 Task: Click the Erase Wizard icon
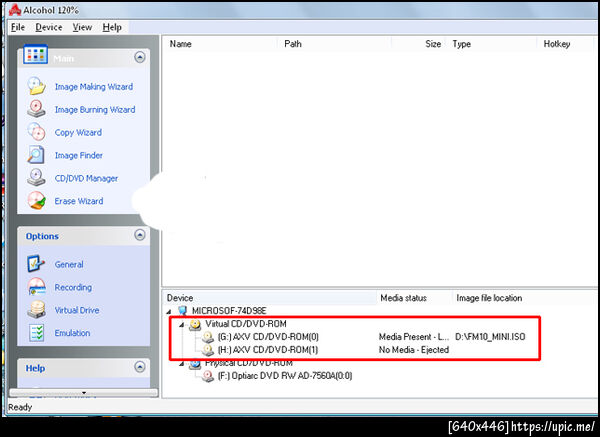coord(37,201)
